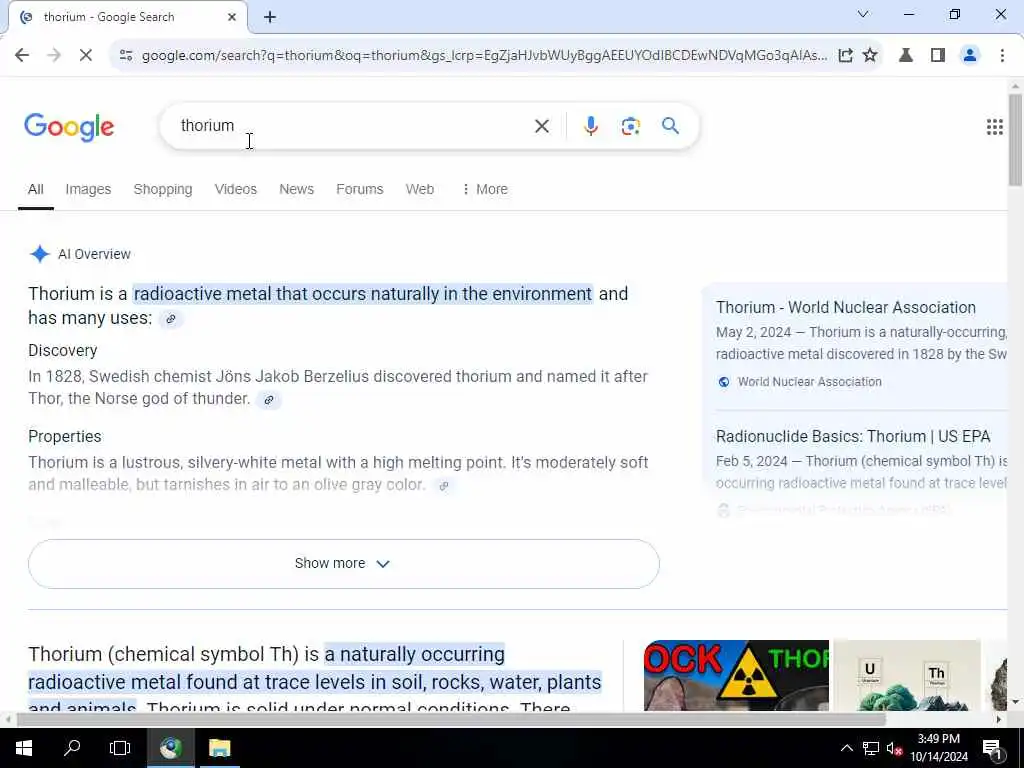1024x768 pixels.
Task: Clear the search box with X
Action: (541, 126)
